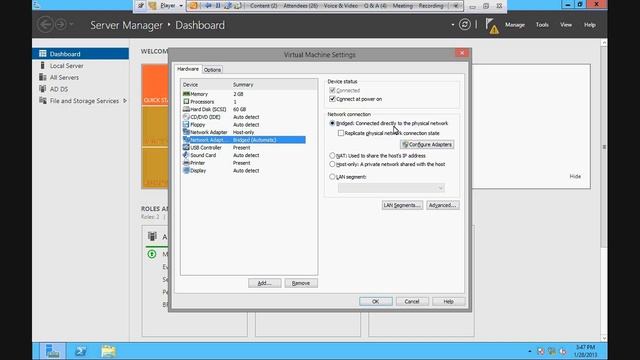This screenshot has height=360, width=640.
Task: Select the CD/DVD (IDE) device row
Action: 244,117
